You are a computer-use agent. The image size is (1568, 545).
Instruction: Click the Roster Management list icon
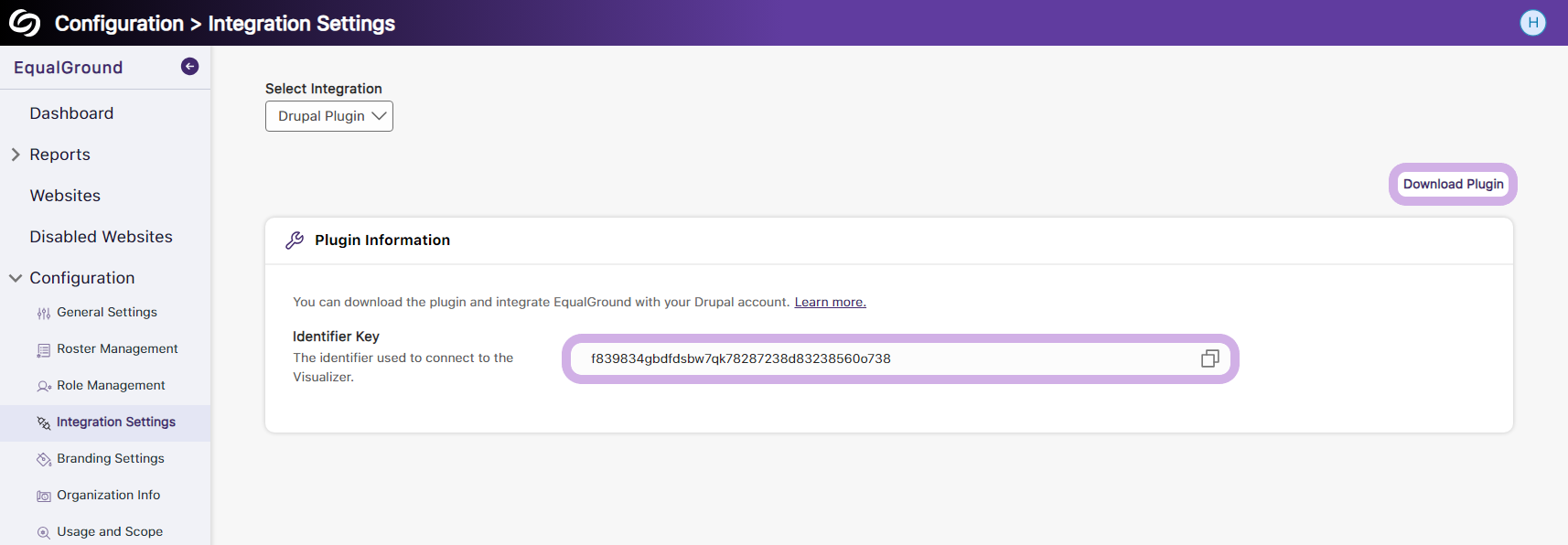(x=43, y=350)
